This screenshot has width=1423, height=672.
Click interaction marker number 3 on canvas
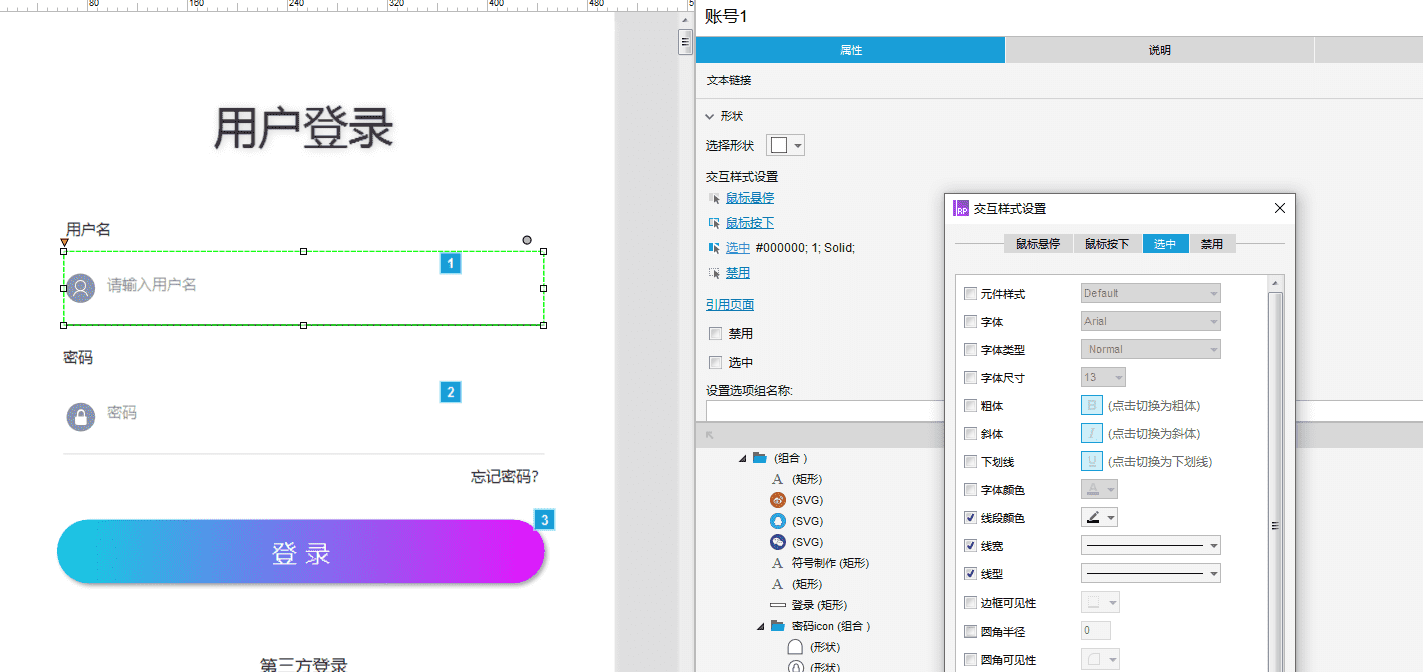click(544, 520)
